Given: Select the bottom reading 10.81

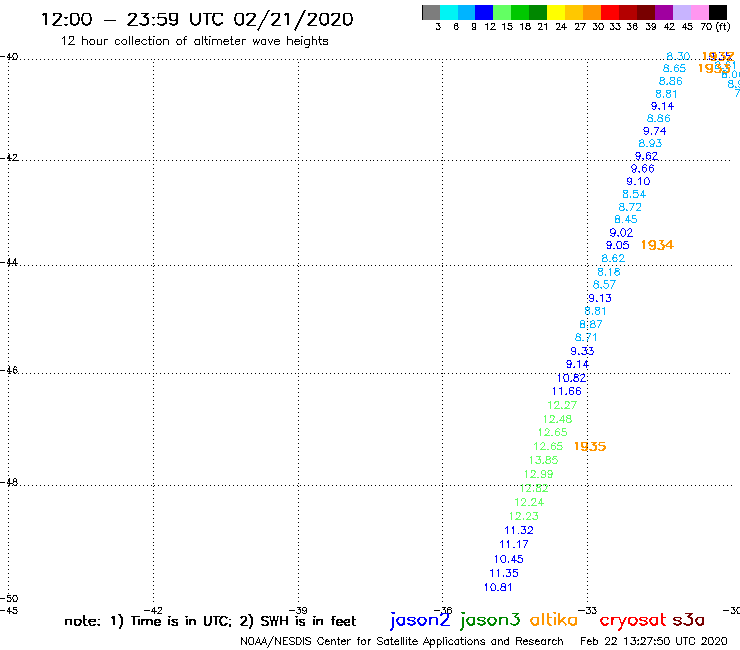Looking at the screenshot, I should click(498, 587).
